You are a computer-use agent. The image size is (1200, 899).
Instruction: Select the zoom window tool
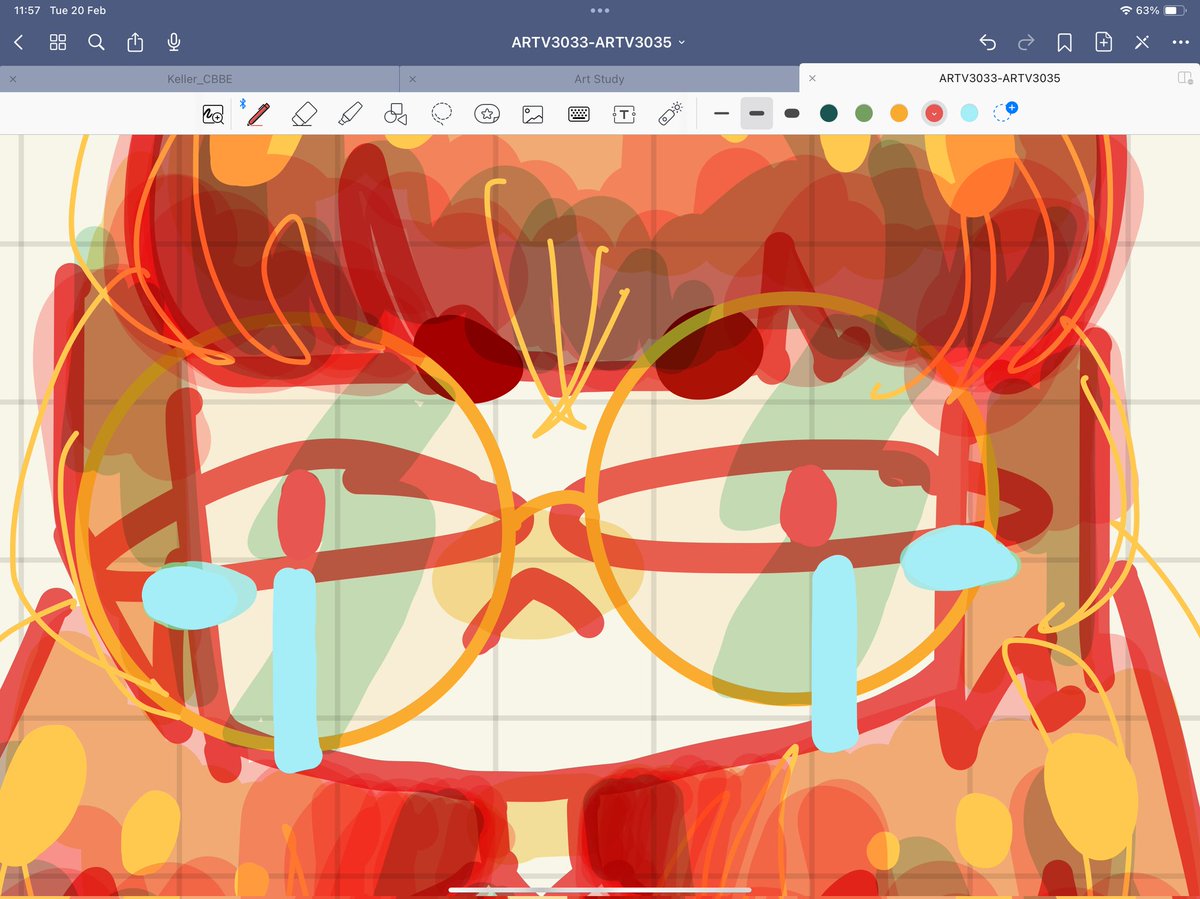(213, 114)
